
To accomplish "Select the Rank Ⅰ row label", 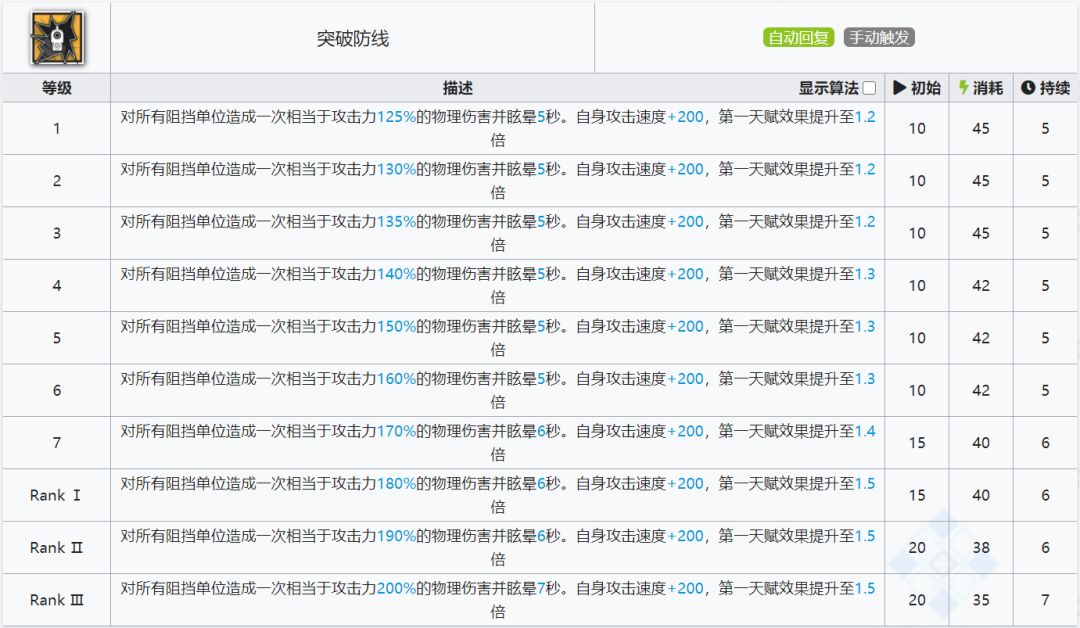I will (x=56, y=495).
